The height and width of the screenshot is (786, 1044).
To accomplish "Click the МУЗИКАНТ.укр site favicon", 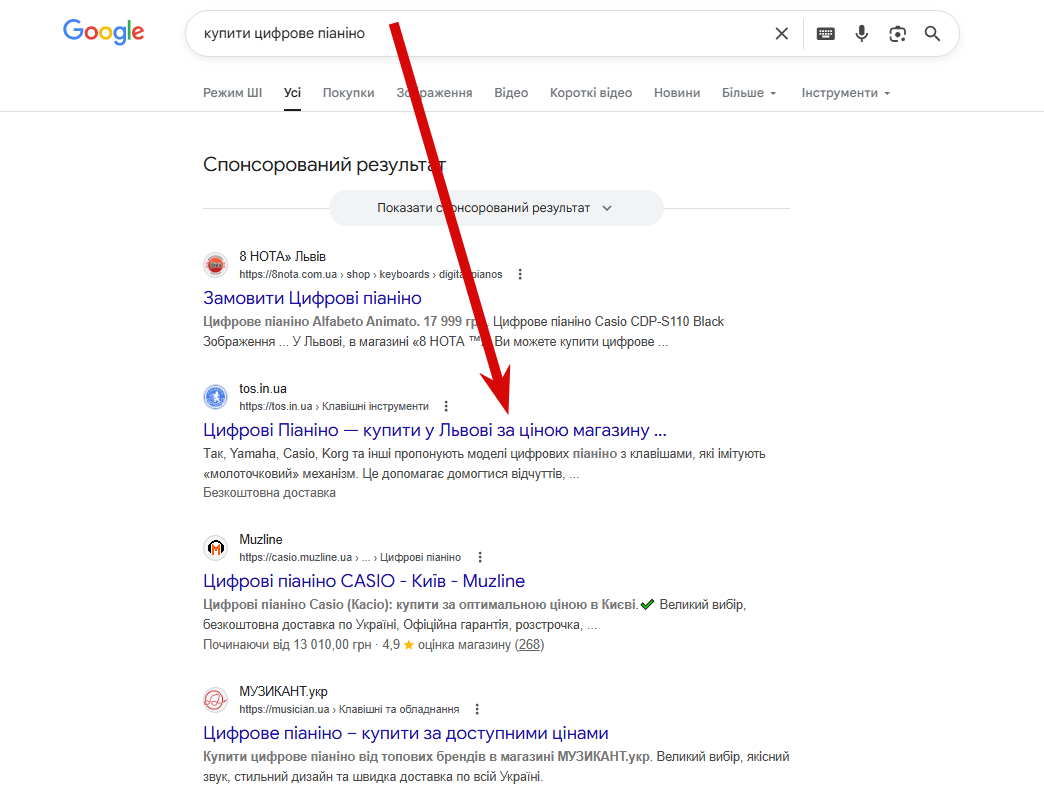I will tap(215, 699).
